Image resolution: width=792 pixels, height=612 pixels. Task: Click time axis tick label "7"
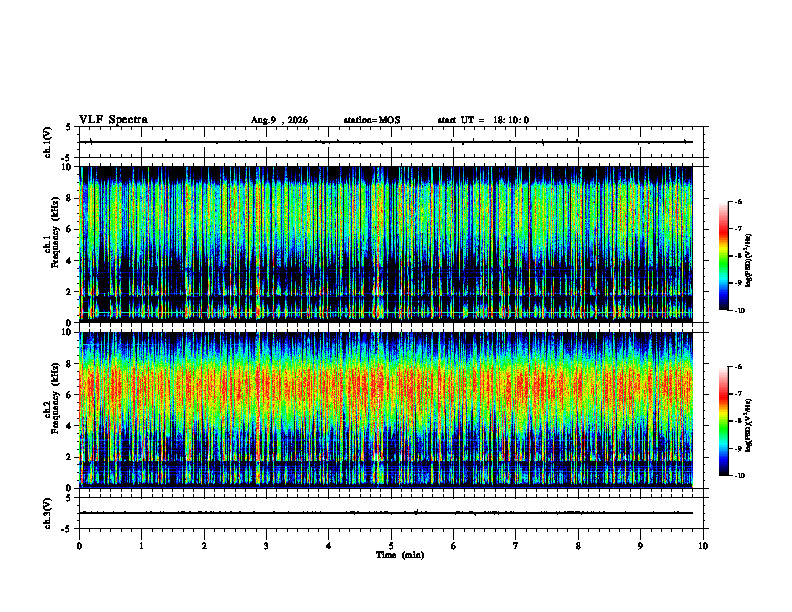pos(516,546)
